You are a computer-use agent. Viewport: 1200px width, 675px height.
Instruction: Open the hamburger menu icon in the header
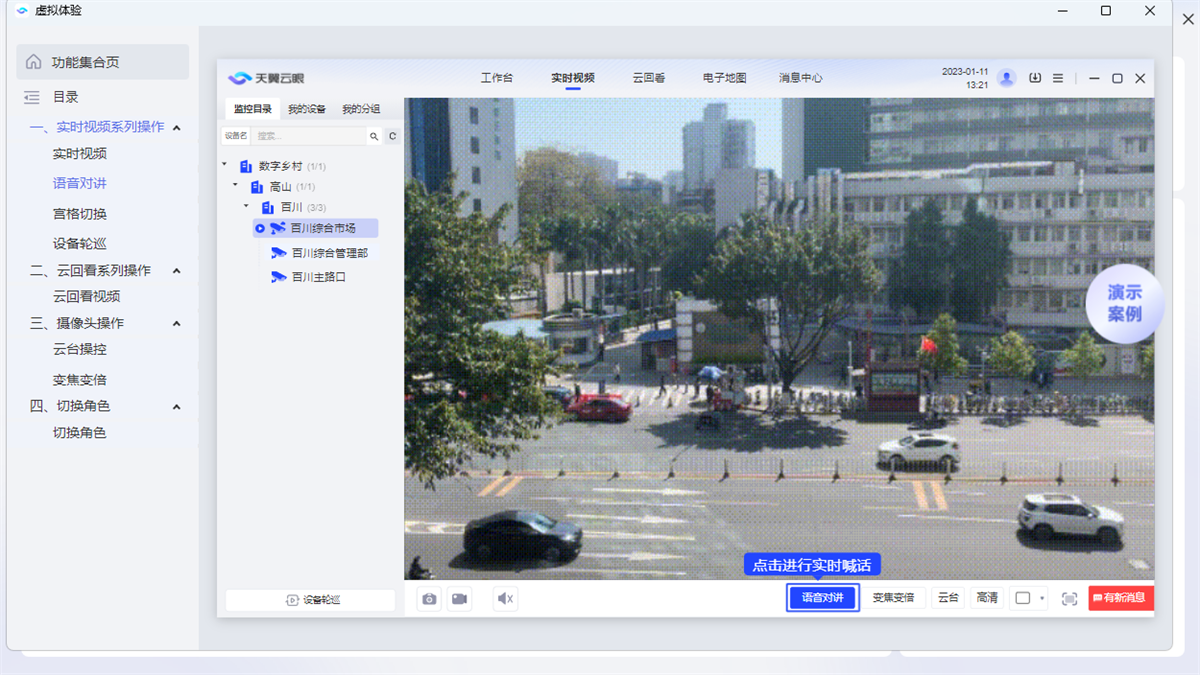click(x=1058, y=78)
